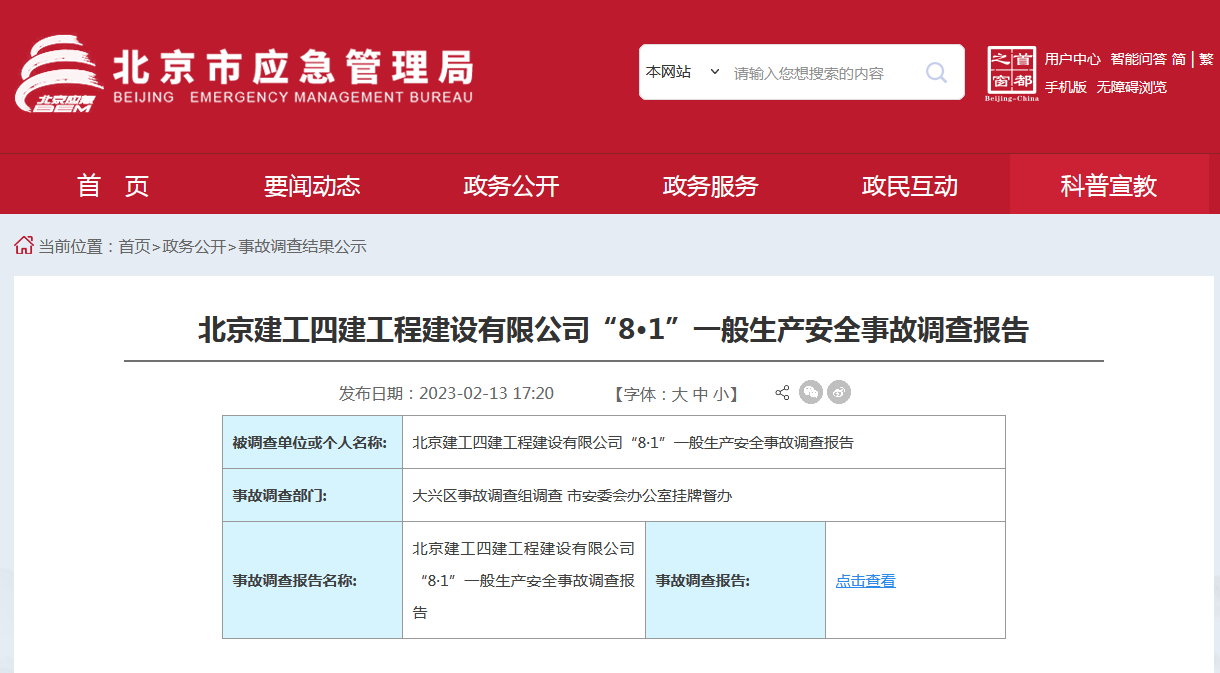The width and height of the screenshot is (1220, 673).
Task: Share the article via WeChat icon
Action: pyautogui.click(x=811, y=392)
